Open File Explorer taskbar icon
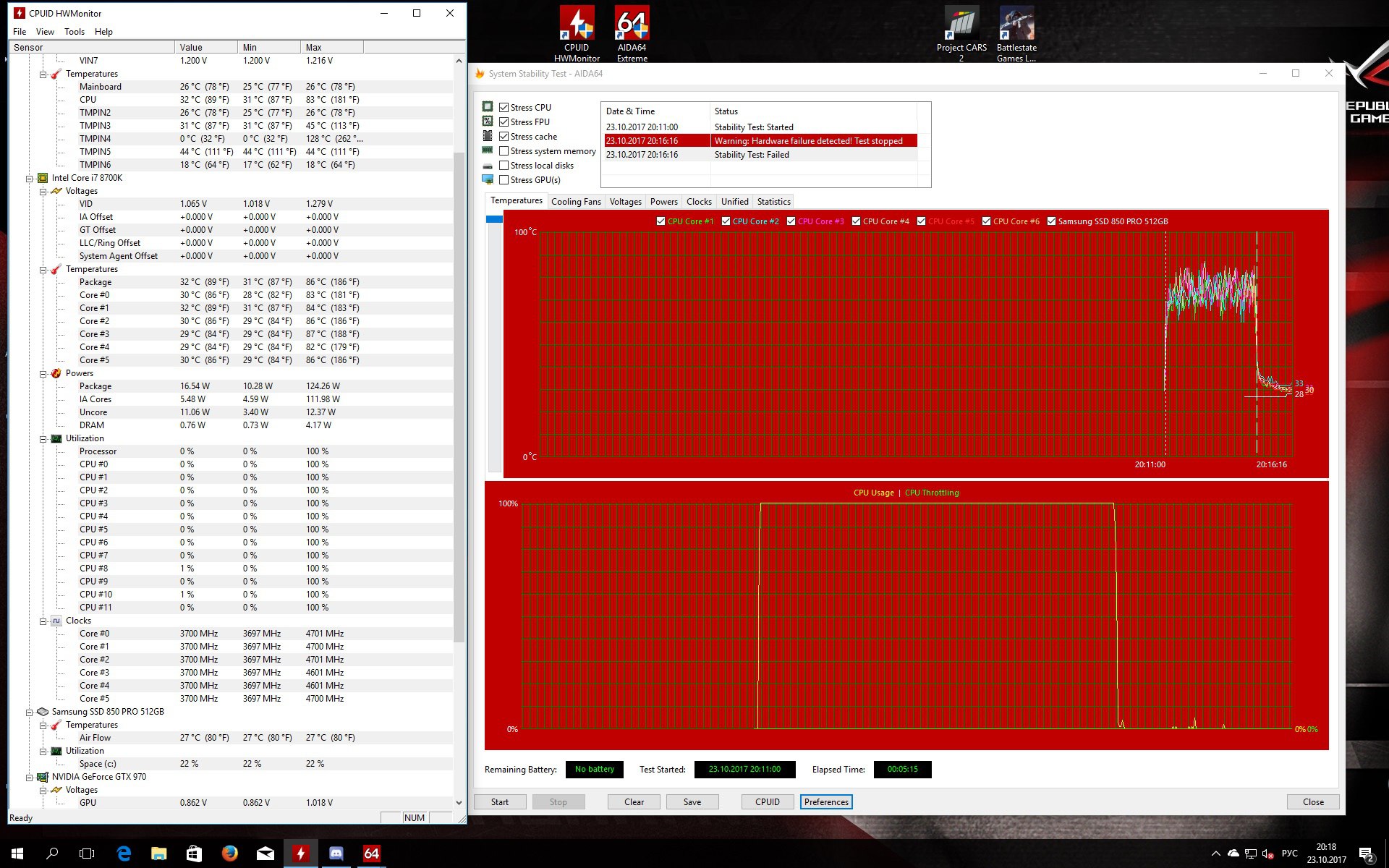Viewport: 1389px width, 868px height. [159, 854]
